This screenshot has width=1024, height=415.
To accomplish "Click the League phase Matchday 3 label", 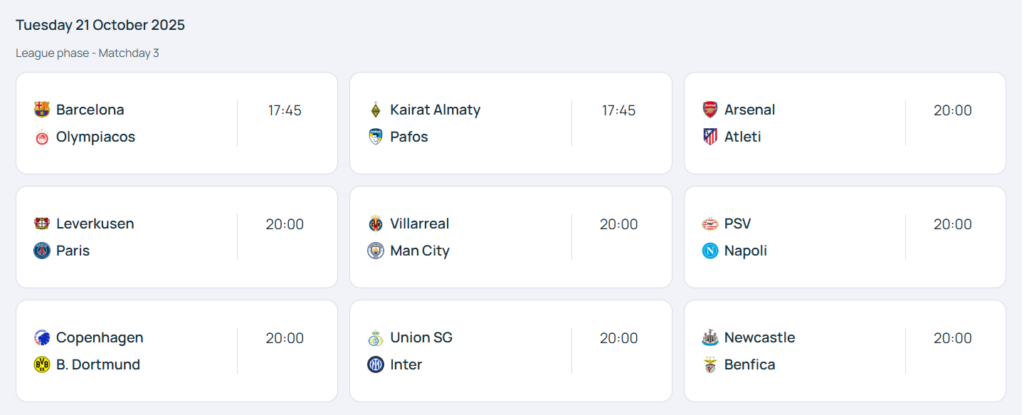I will click(87, 53).
